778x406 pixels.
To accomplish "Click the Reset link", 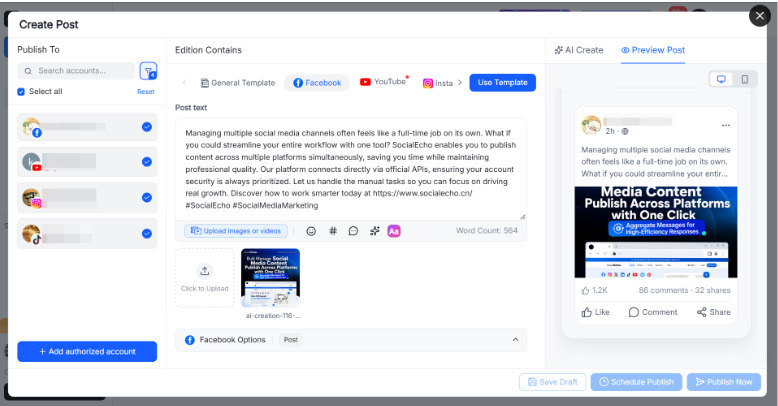I will point(146,92).
